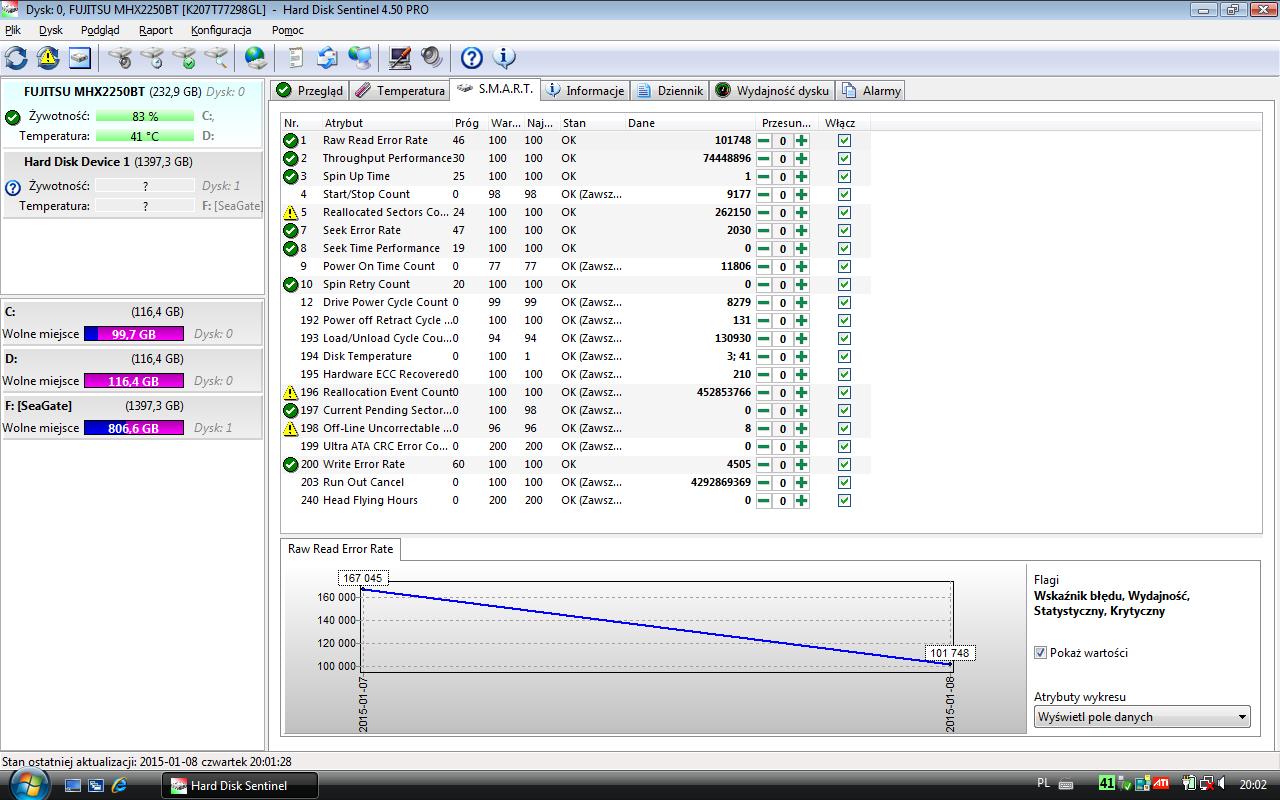
Task: Click the globe with disk toolbar icon
Action: point(256,58)
